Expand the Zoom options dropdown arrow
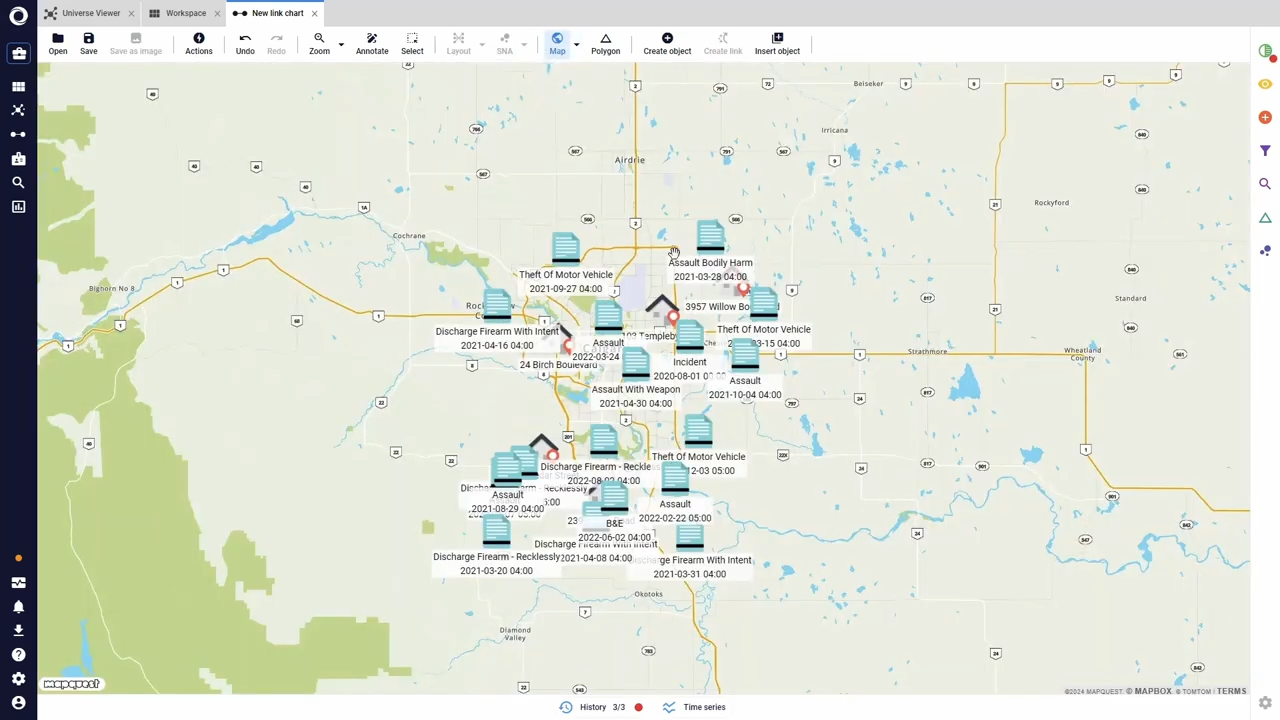This screenshot has height=720, width=1280. coord(341,44)
